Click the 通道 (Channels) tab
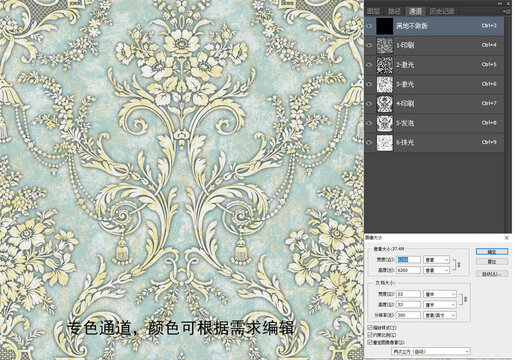 point(415,12)
